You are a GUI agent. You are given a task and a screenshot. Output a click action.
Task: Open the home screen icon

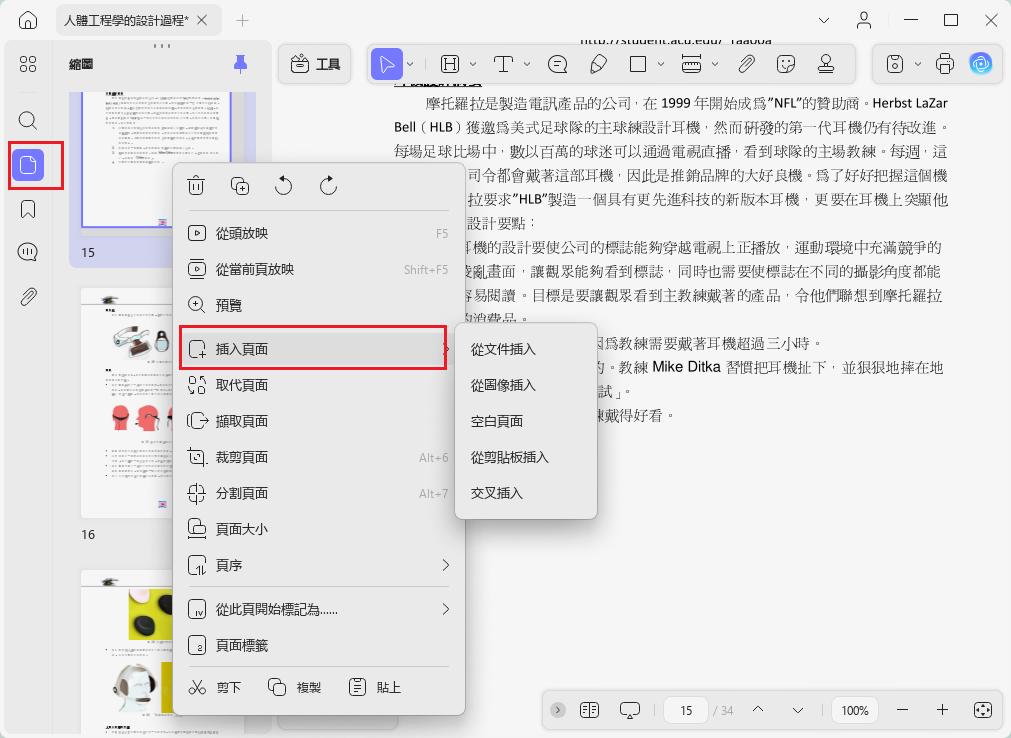[x=28, y=21]
